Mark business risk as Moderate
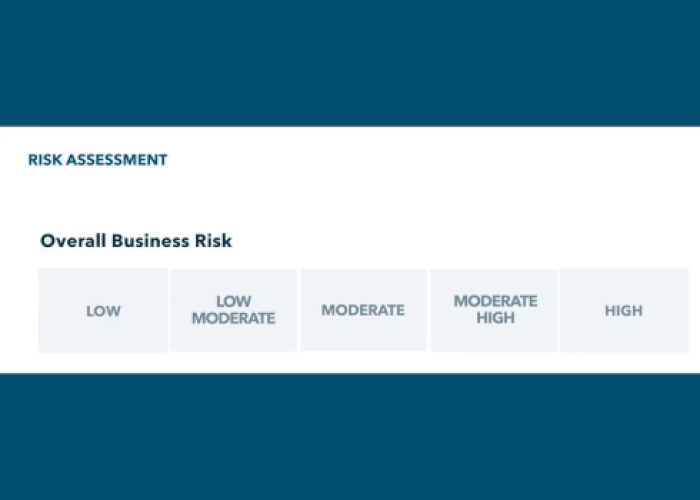The image size is (700, 500). tap(363, 310)
